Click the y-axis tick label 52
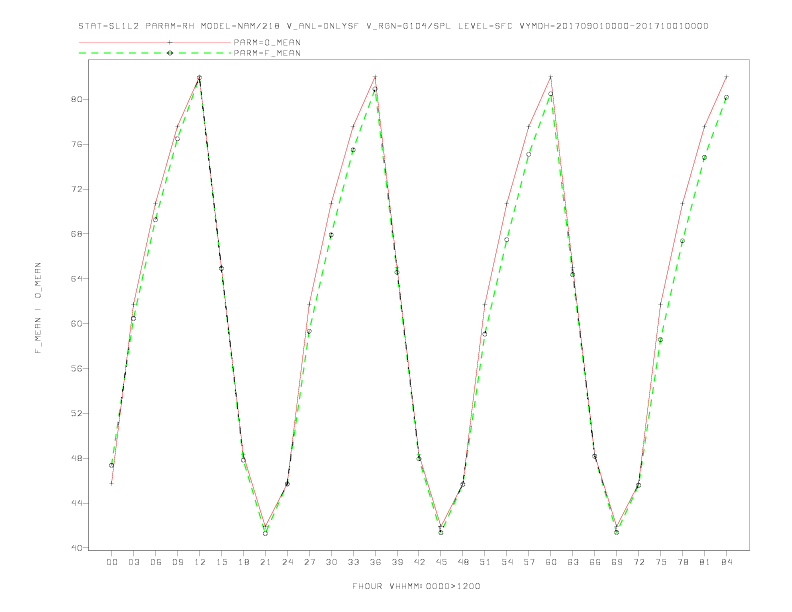 point(76,414)
